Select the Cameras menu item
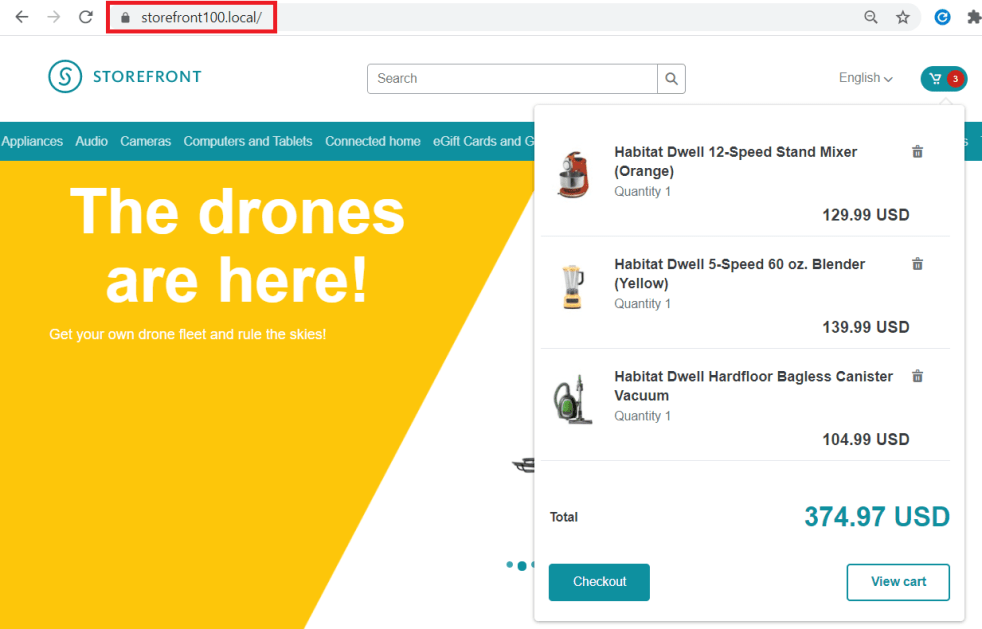 coord(145,141)
